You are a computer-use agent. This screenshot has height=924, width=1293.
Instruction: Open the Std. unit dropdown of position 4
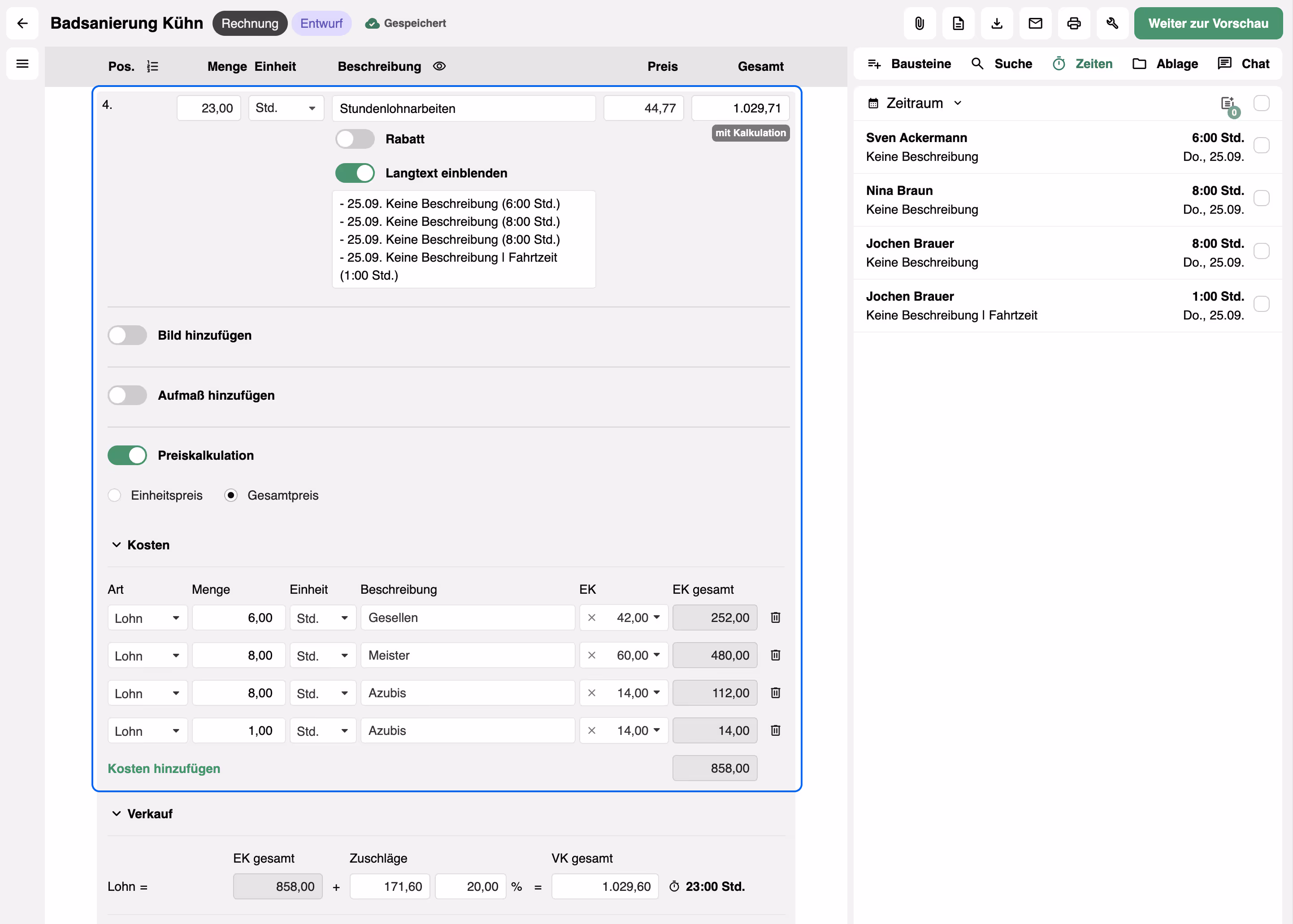click(x=286, y=108)
